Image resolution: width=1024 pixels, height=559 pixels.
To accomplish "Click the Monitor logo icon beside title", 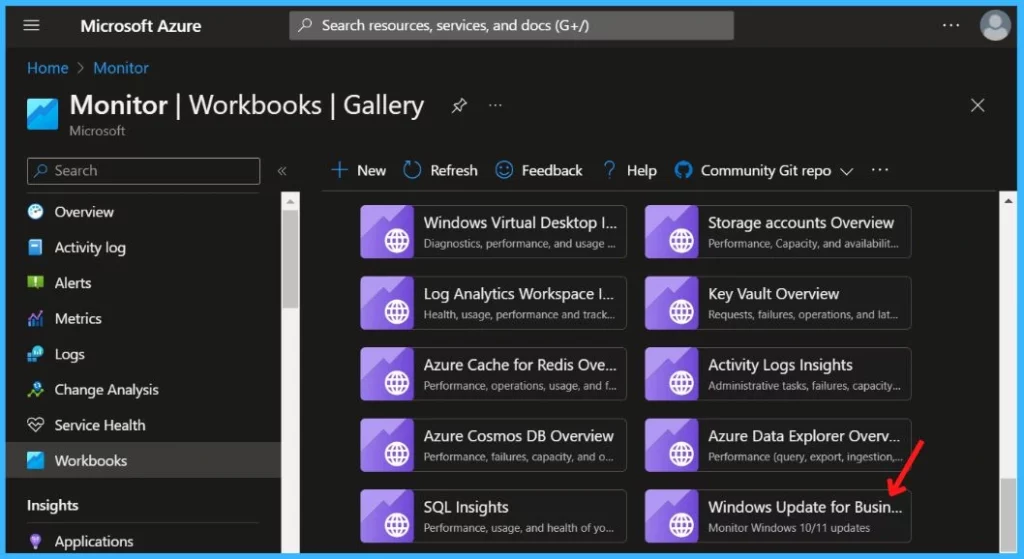I will pyautogui.click(x=42, y=113).
